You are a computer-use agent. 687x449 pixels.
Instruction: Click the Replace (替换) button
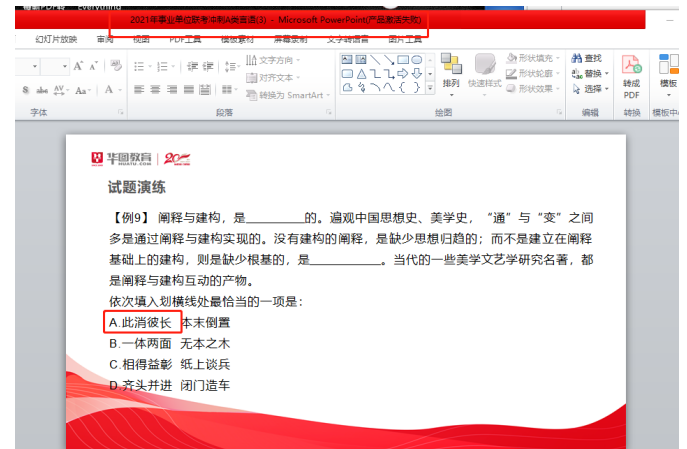coord(590,74)
